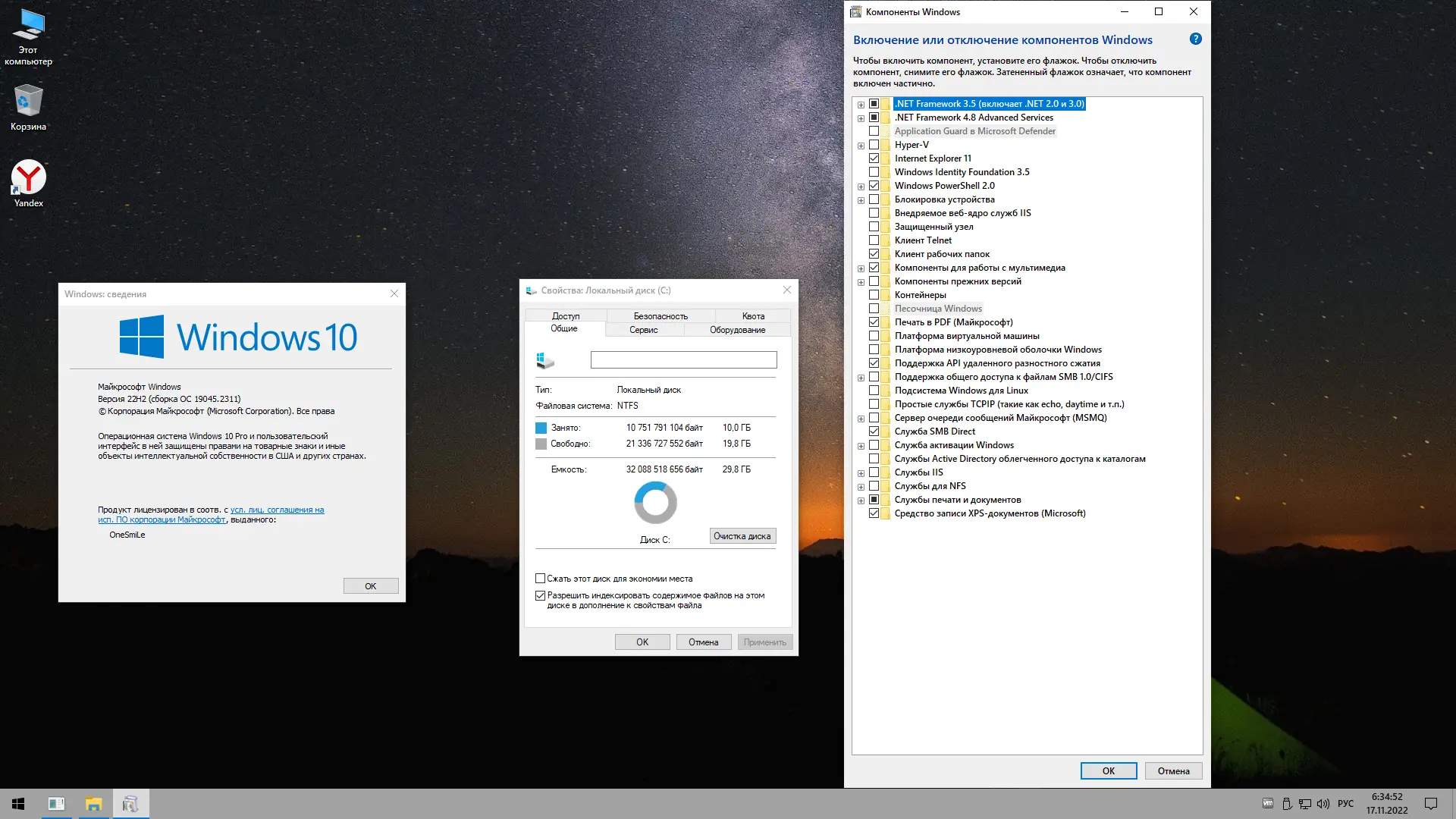Expand the IIS services node

click(861, 473)
